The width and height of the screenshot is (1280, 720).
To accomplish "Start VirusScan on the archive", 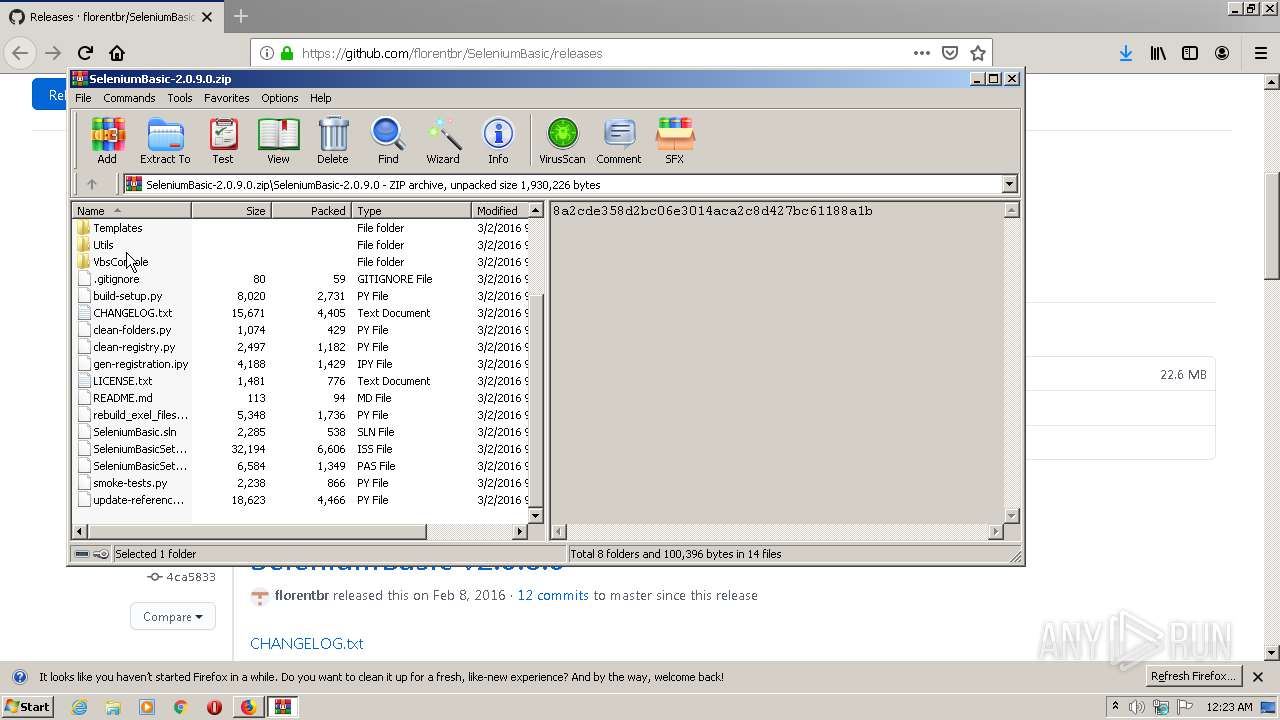I will click(562, 140).
